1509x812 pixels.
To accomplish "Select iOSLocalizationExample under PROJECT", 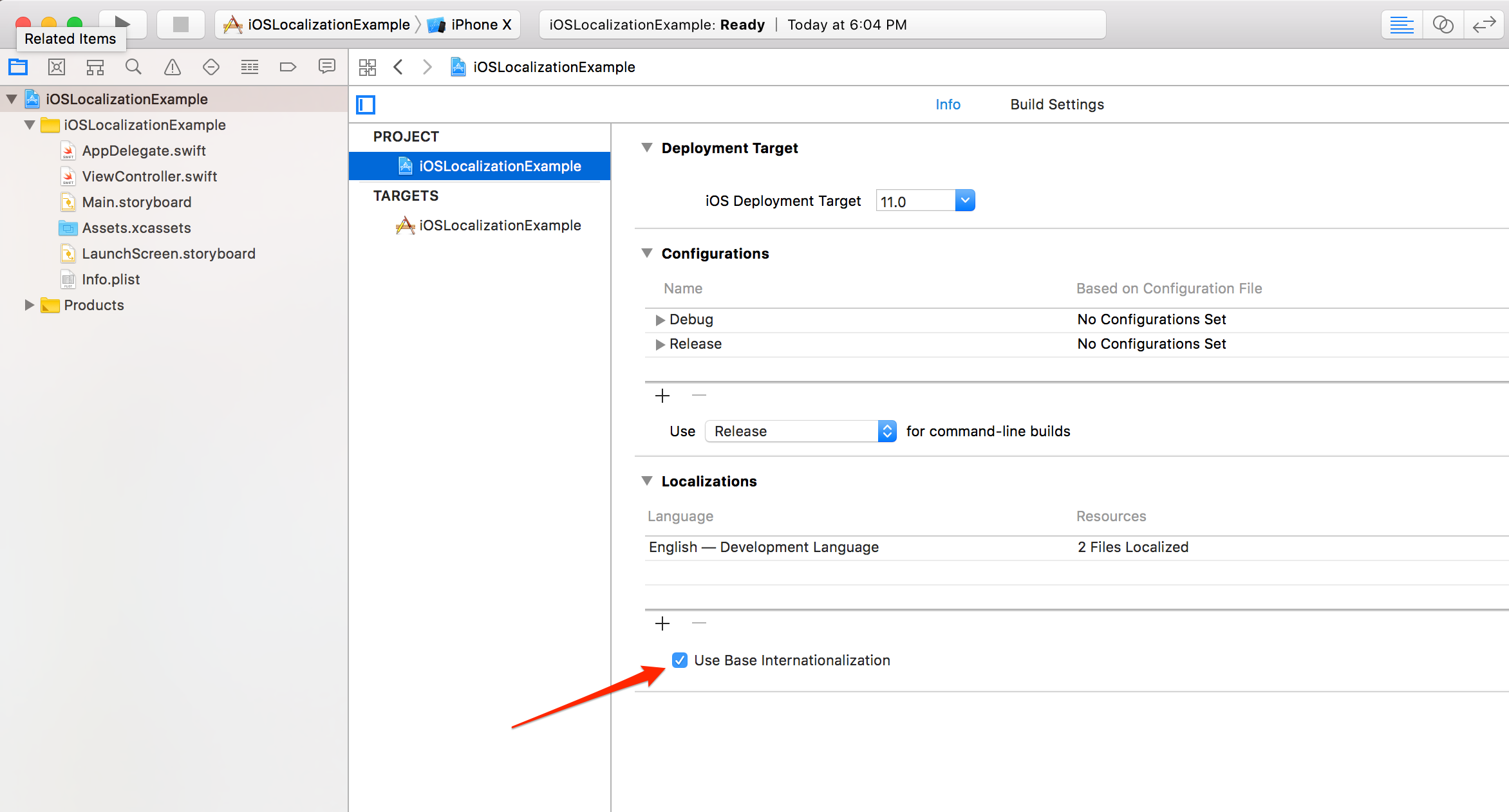I will [480, 166].
